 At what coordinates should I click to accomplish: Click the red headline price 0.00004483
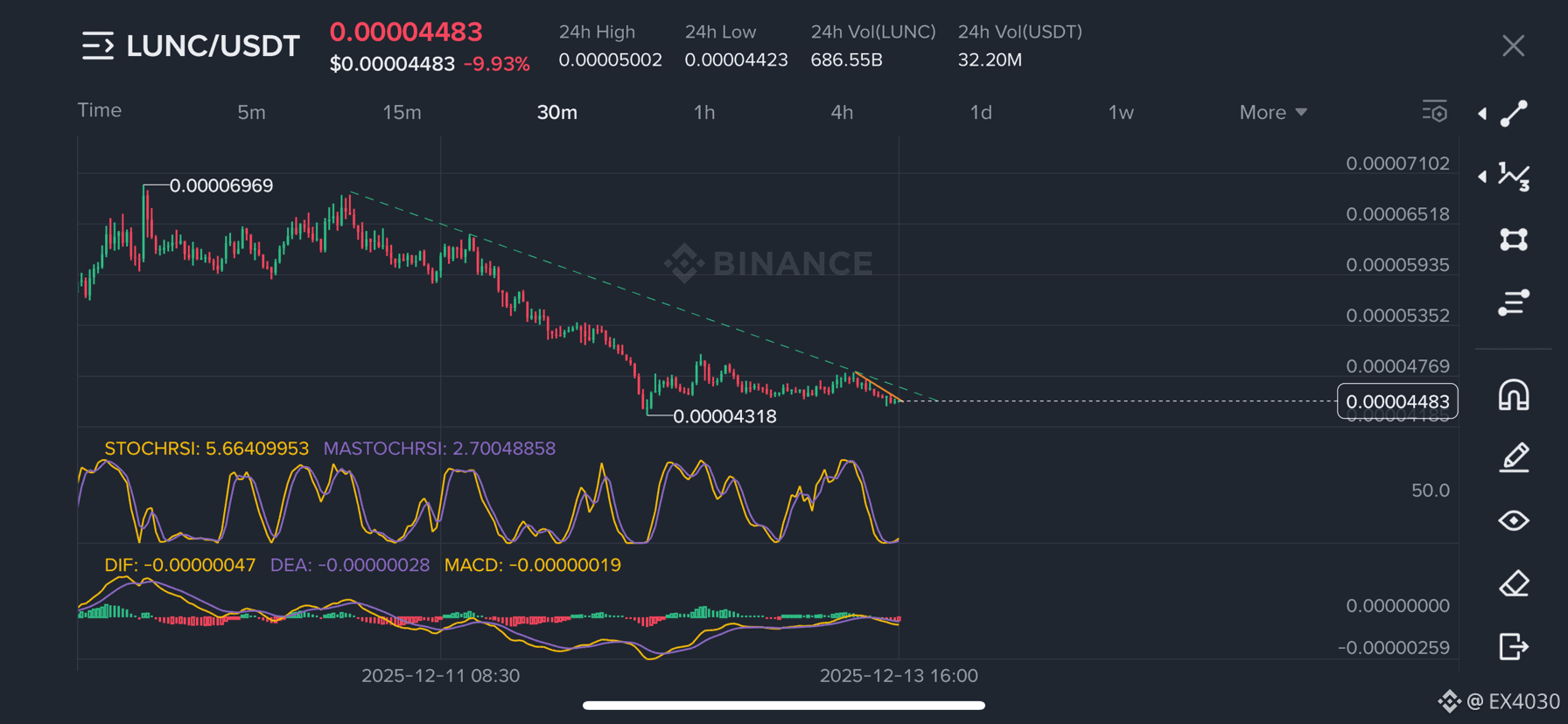click(x=406, y=31)
